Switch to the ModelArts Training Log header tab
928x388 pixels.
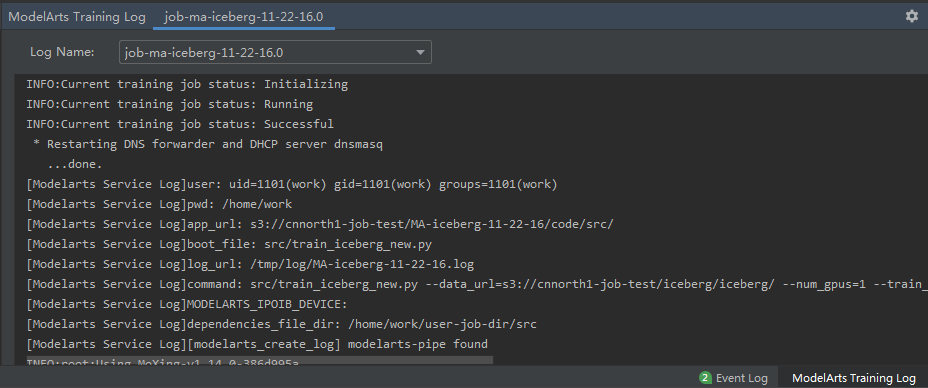(77, 17)
